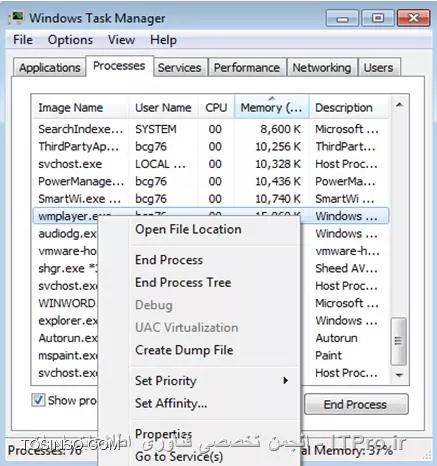
Task: Click the process list scroll up arrow
Action: point(399,105)
